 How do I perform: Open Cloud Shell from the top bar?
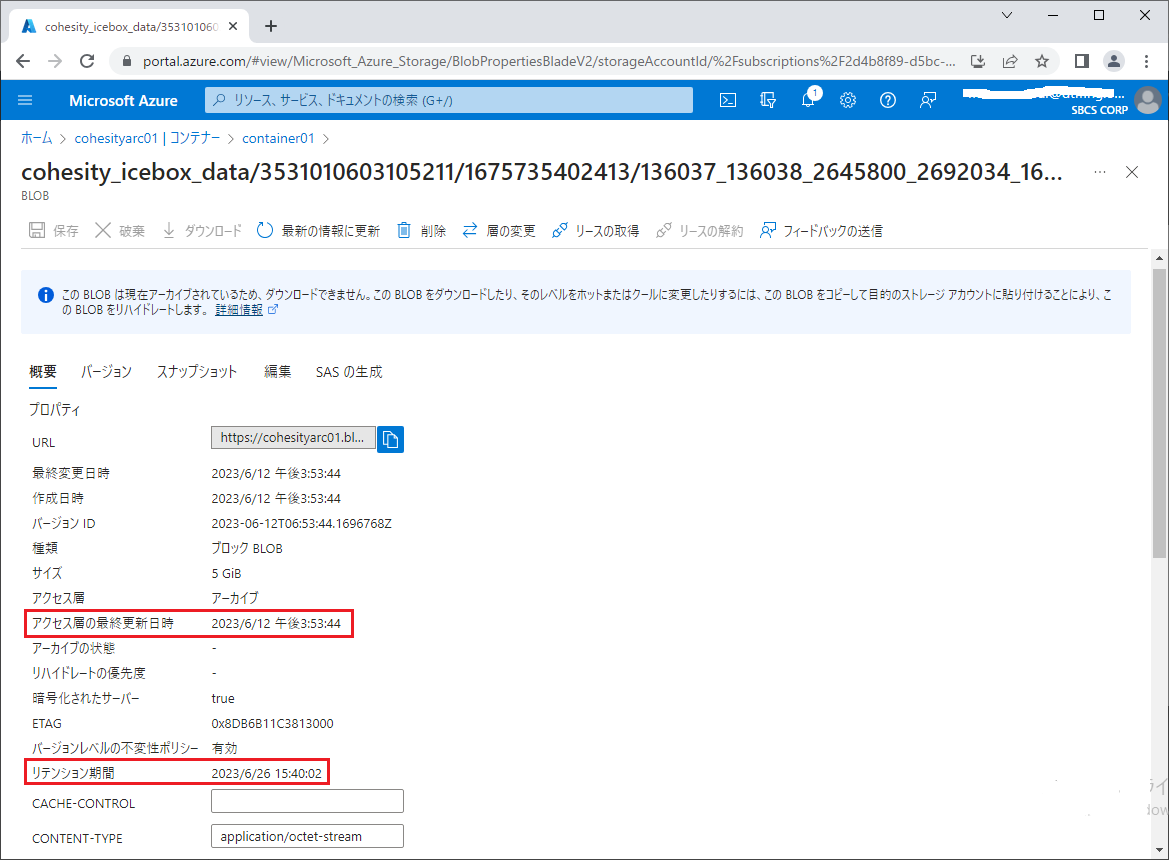point(728,100)
